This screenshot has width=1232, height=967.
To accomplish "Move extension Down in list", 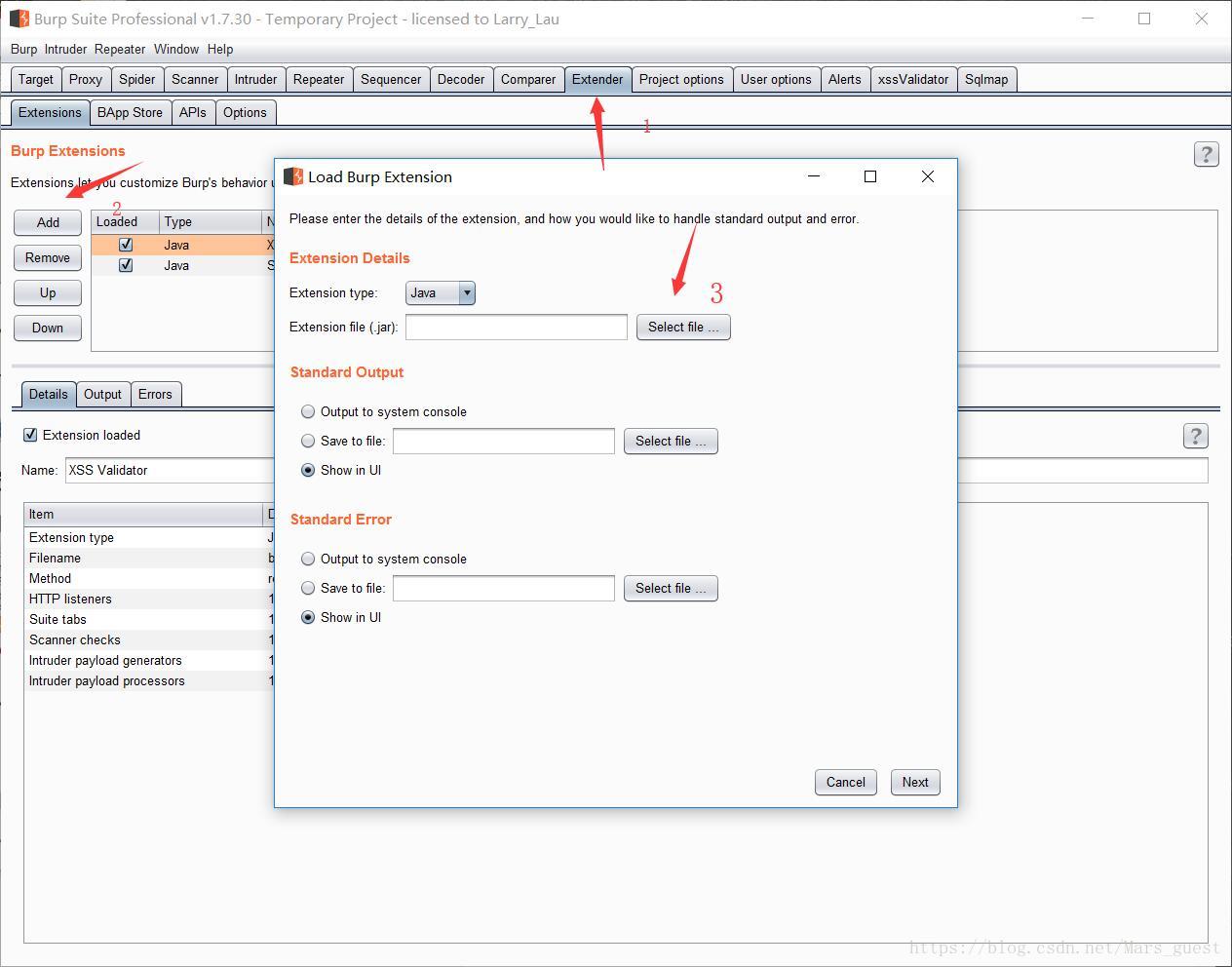I will click(48, 328).
